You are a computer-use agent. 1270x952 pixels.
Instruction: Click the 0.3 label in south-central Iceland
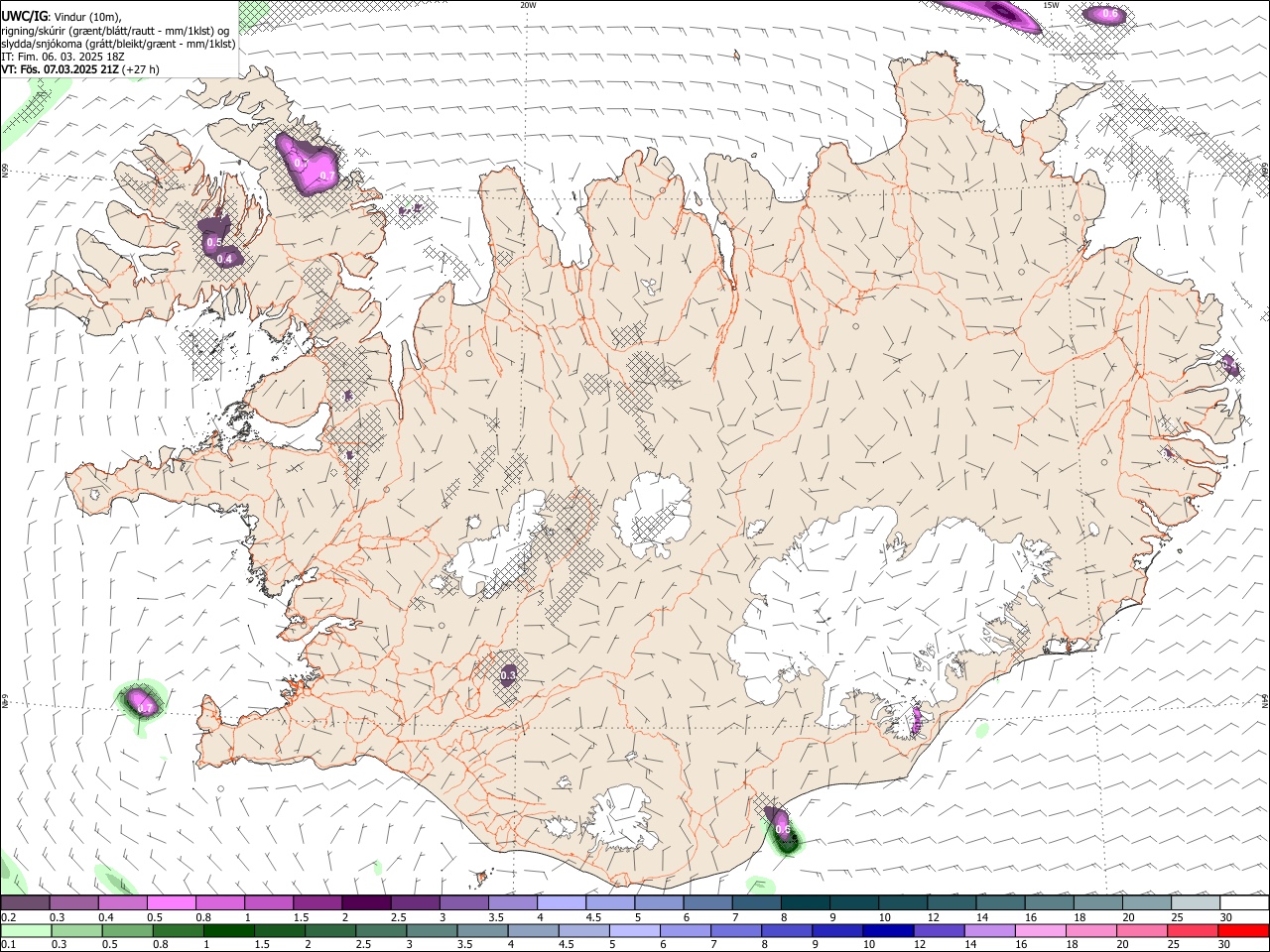pyautogui.click(x=508, y=675)
